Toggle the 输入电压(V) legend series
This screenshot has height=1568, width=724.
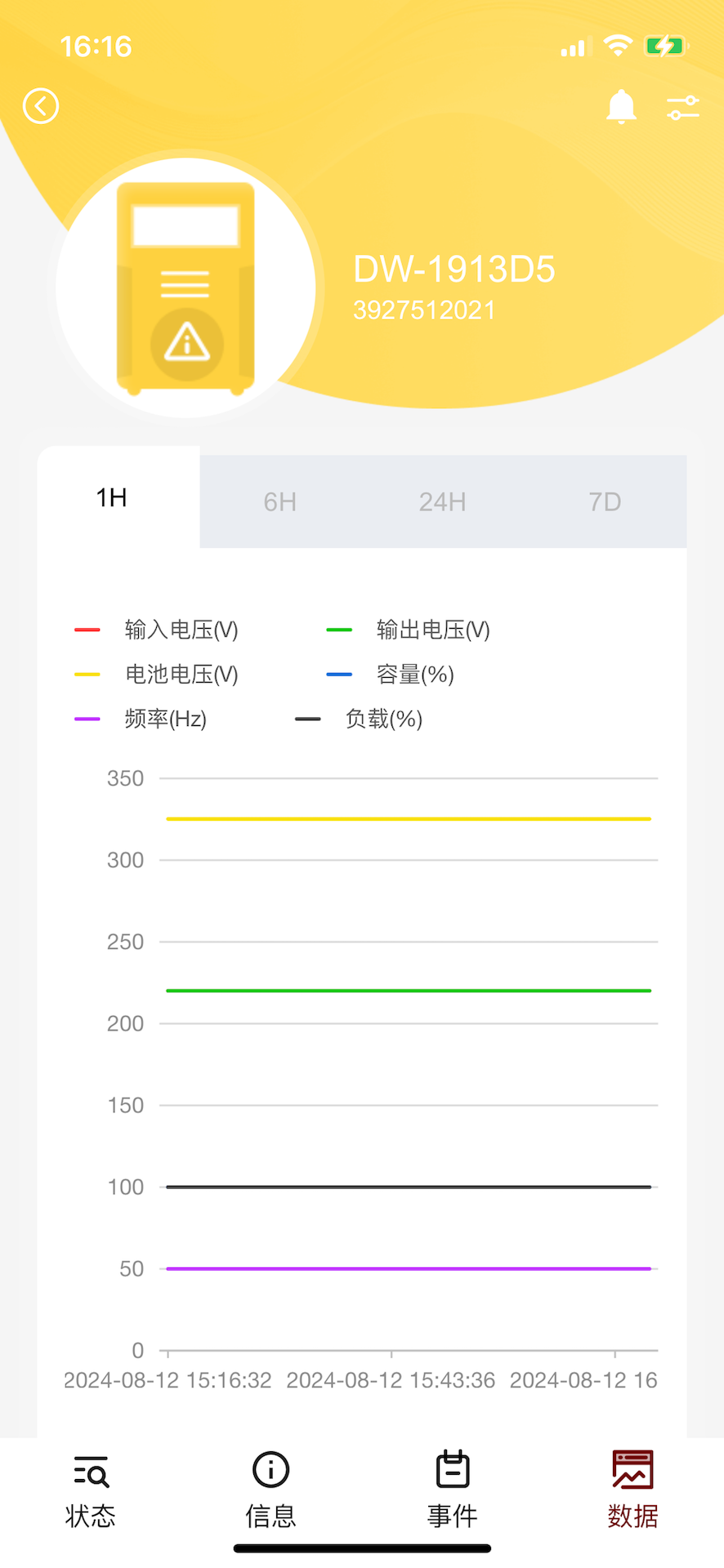tap(181, 630)
